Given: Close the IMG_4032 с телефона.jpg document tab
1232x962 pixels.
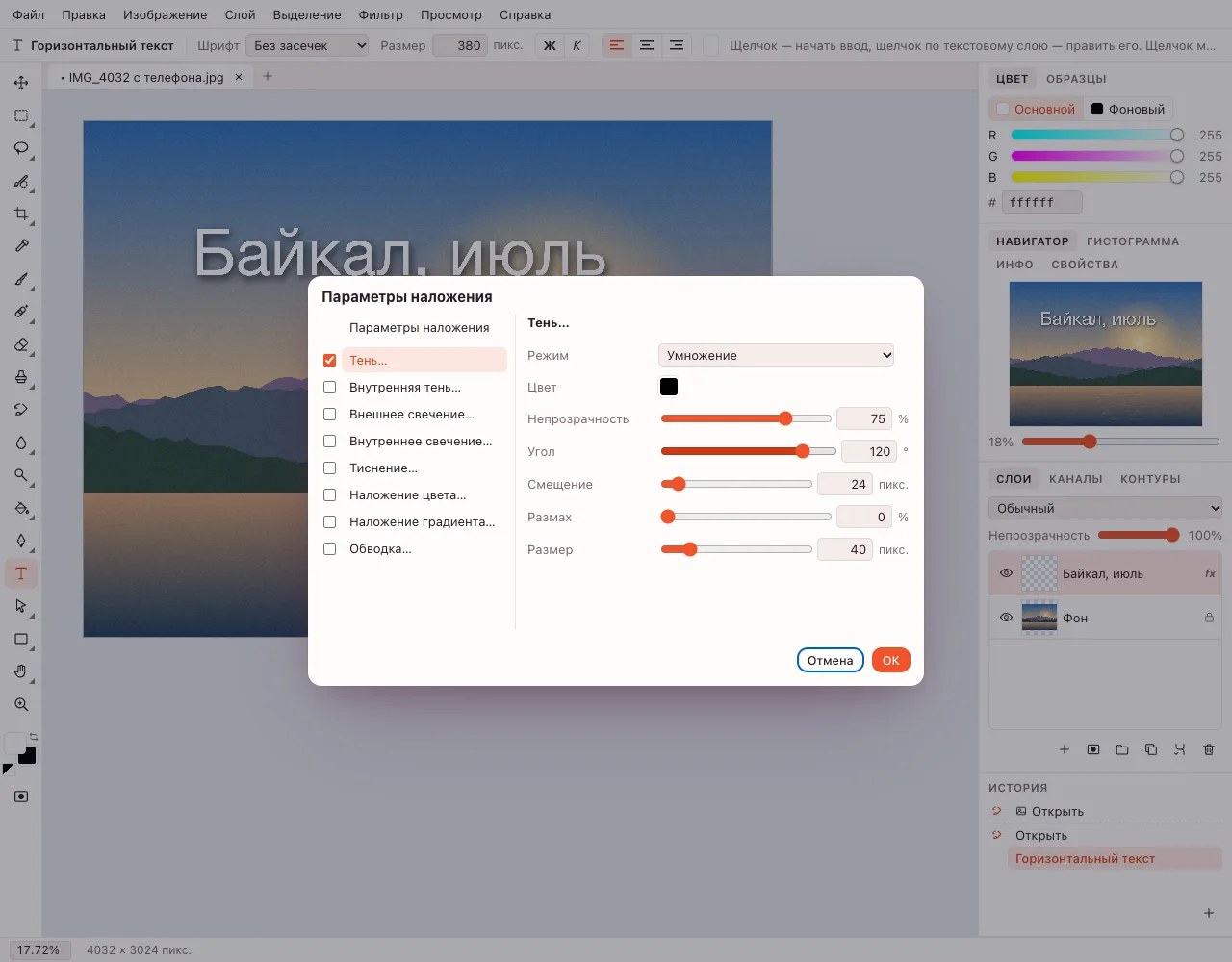Looking at the screenshot, I should pos(239,77).
